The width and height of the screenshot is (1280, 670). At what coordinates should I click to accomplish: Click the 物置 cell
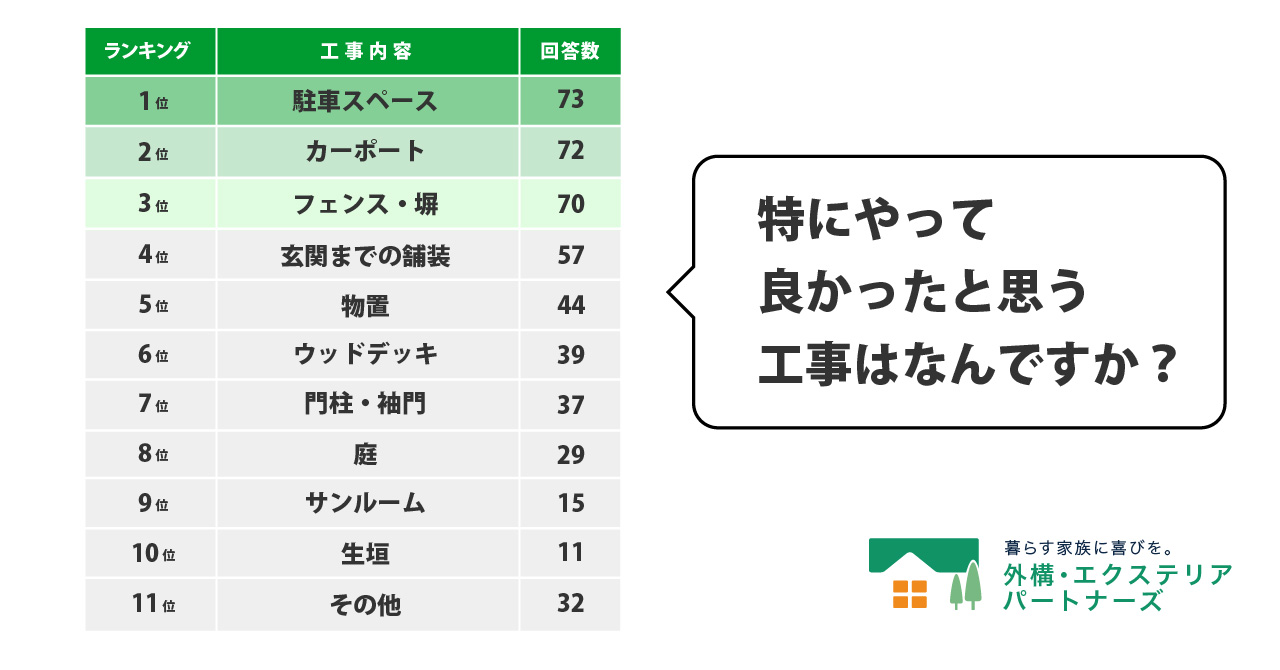[367, 306]
